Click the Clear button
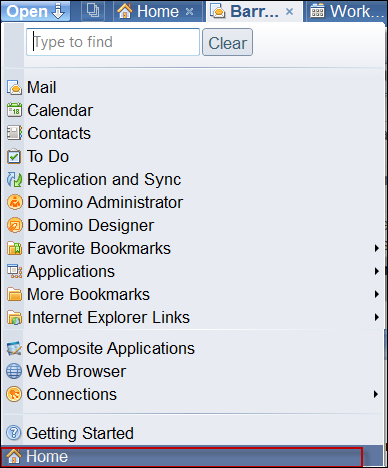Image resolution: width=388 pixels, height=468 pixels. click(x=228, y=42)
